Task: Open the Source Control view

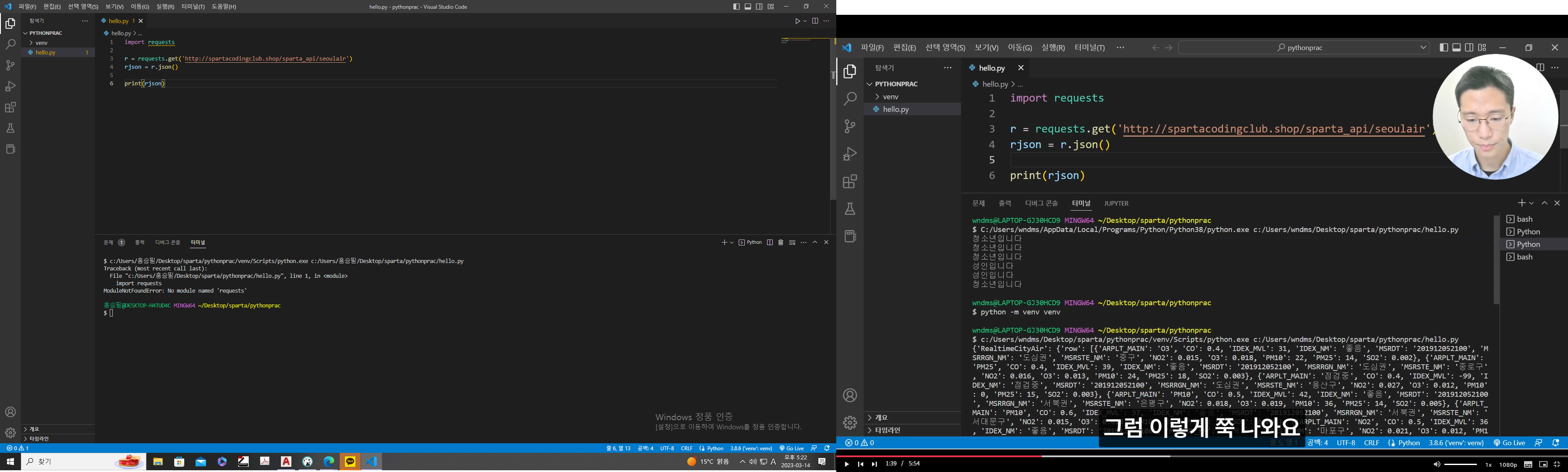Action: pyautogui.click(x=10, y=65)
